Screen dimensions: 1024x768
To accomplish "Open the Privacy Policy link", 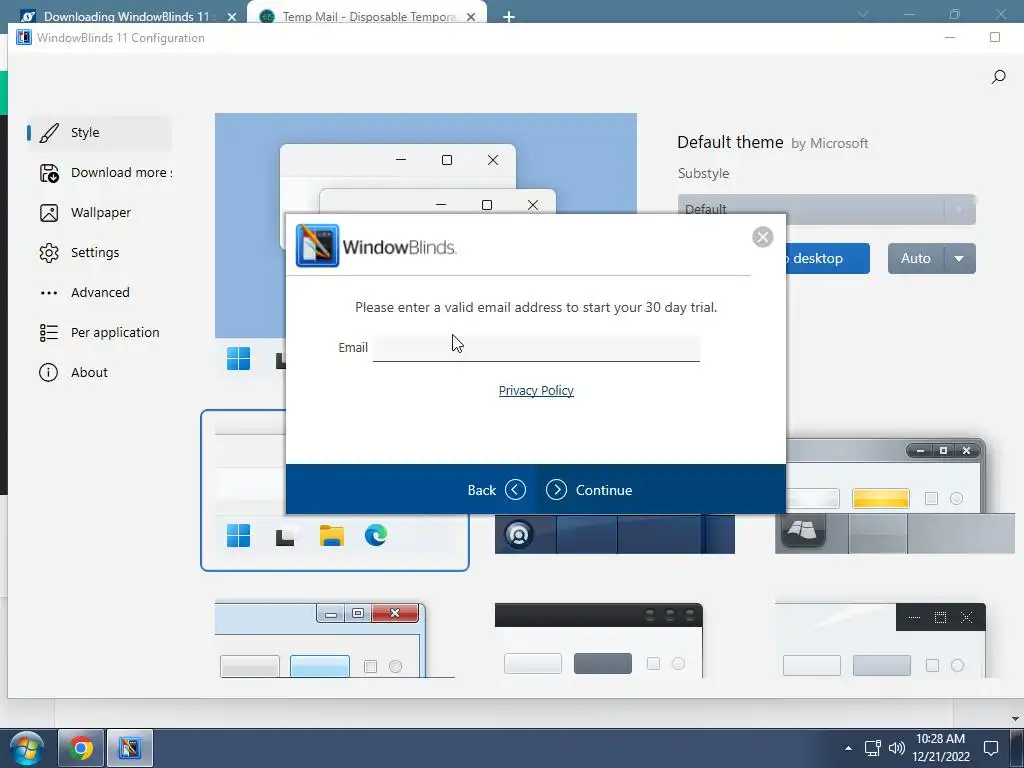I will (536, 391).
